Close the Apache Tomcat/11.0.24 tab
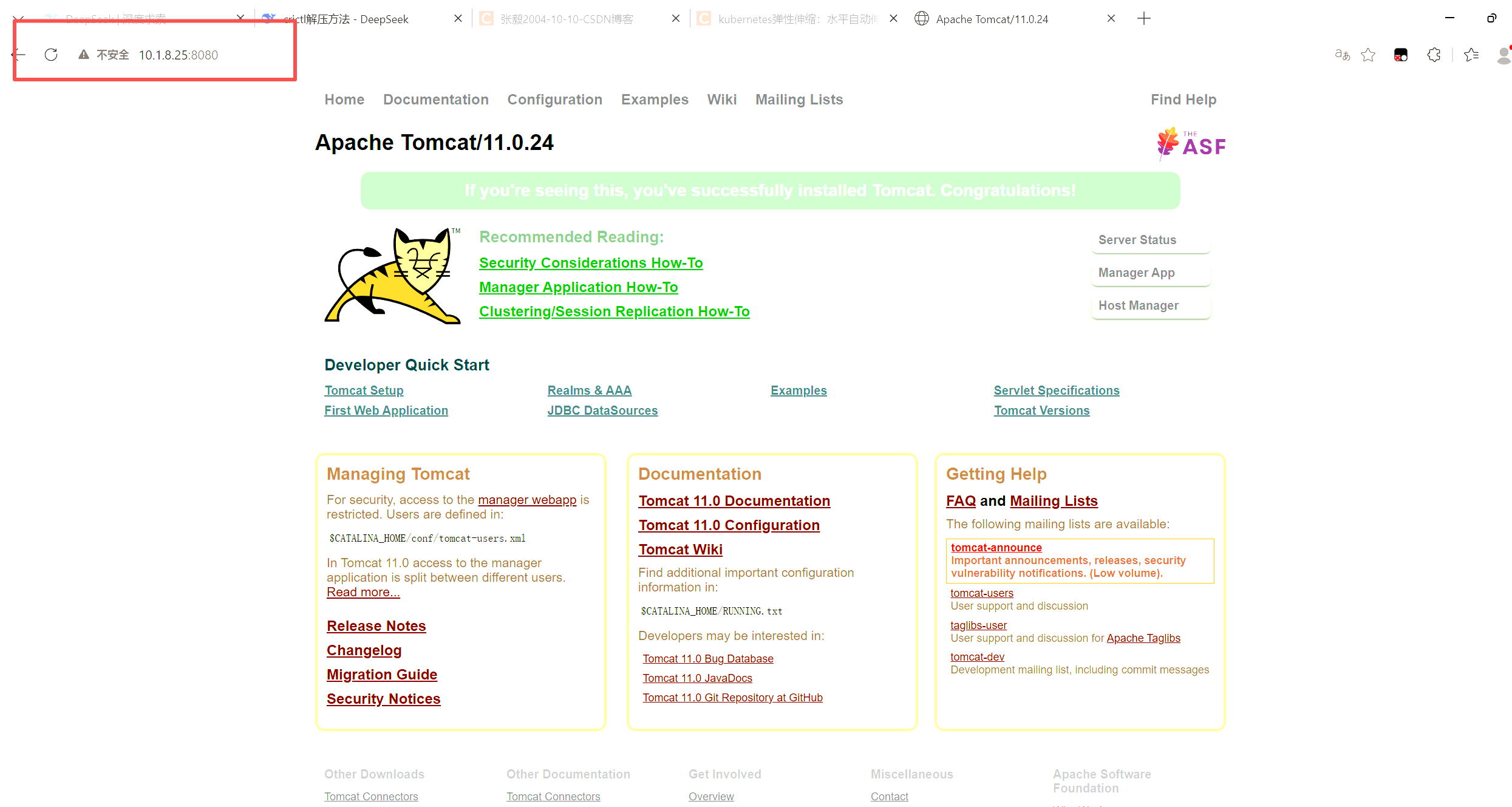This screenshot has width=1512, height=807. click(1111, 19)
